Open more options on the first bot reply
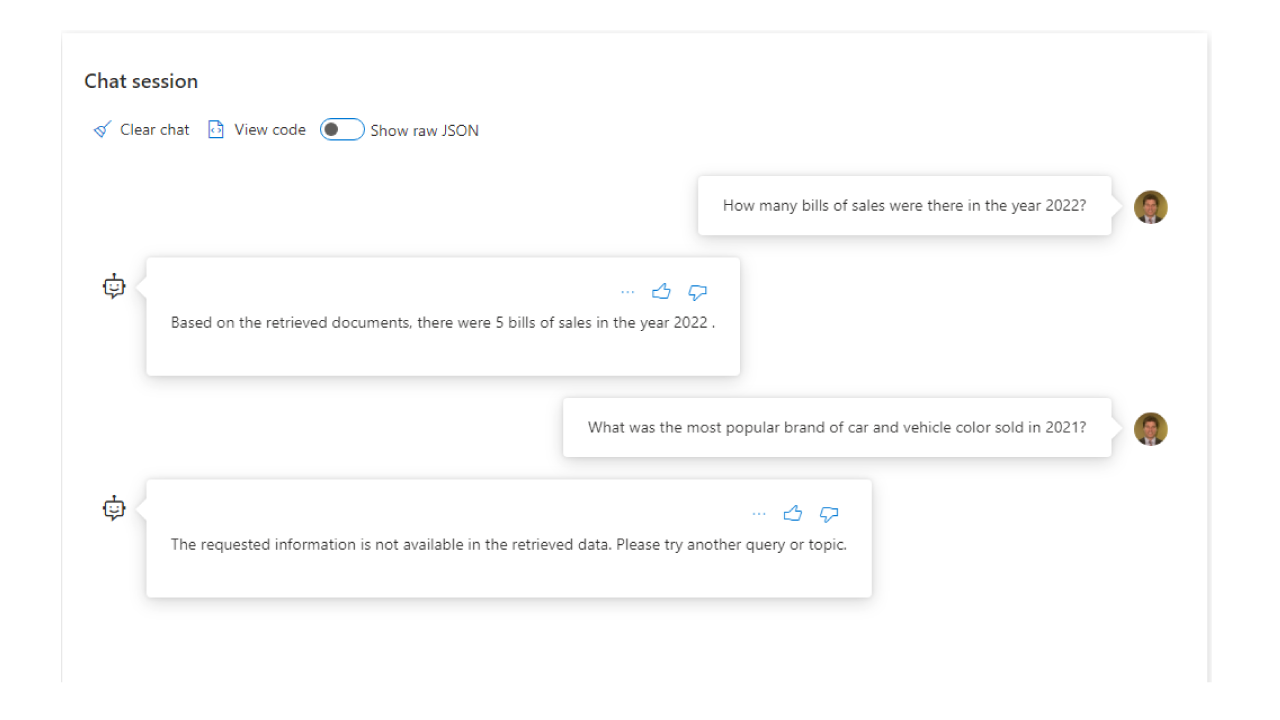This screenshot has height=720, width=1280. tap(628, 292)
